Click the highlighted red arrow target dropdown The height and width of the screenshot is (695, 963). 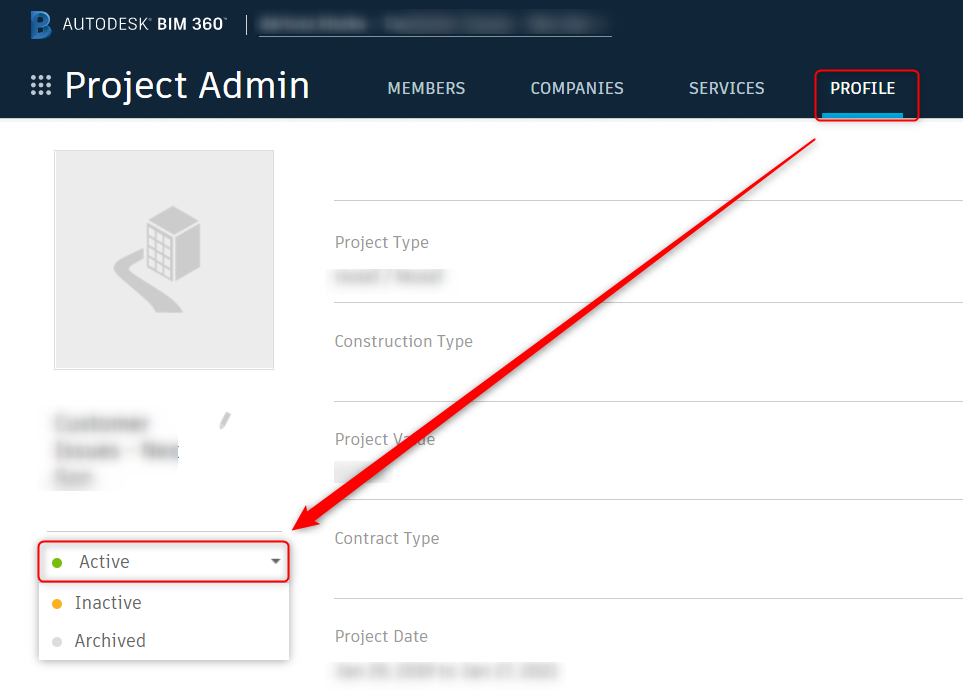click(163, 561)
